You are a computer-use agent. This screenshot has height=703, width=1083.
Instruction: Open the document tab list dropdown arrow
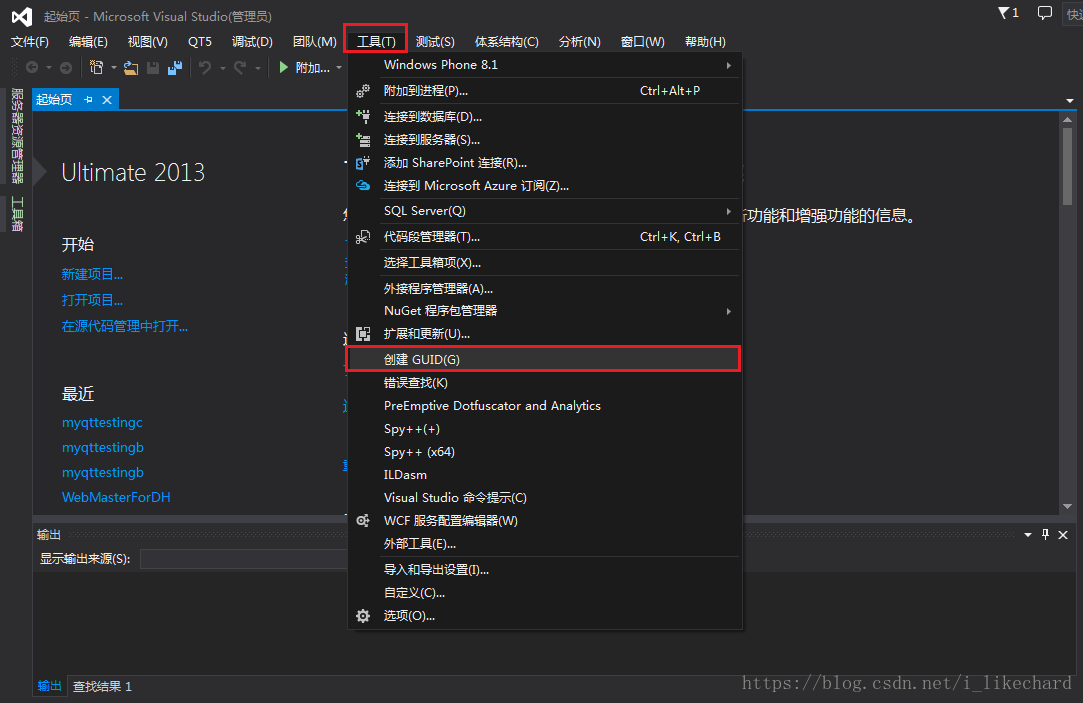click(x=1070, y=101)
